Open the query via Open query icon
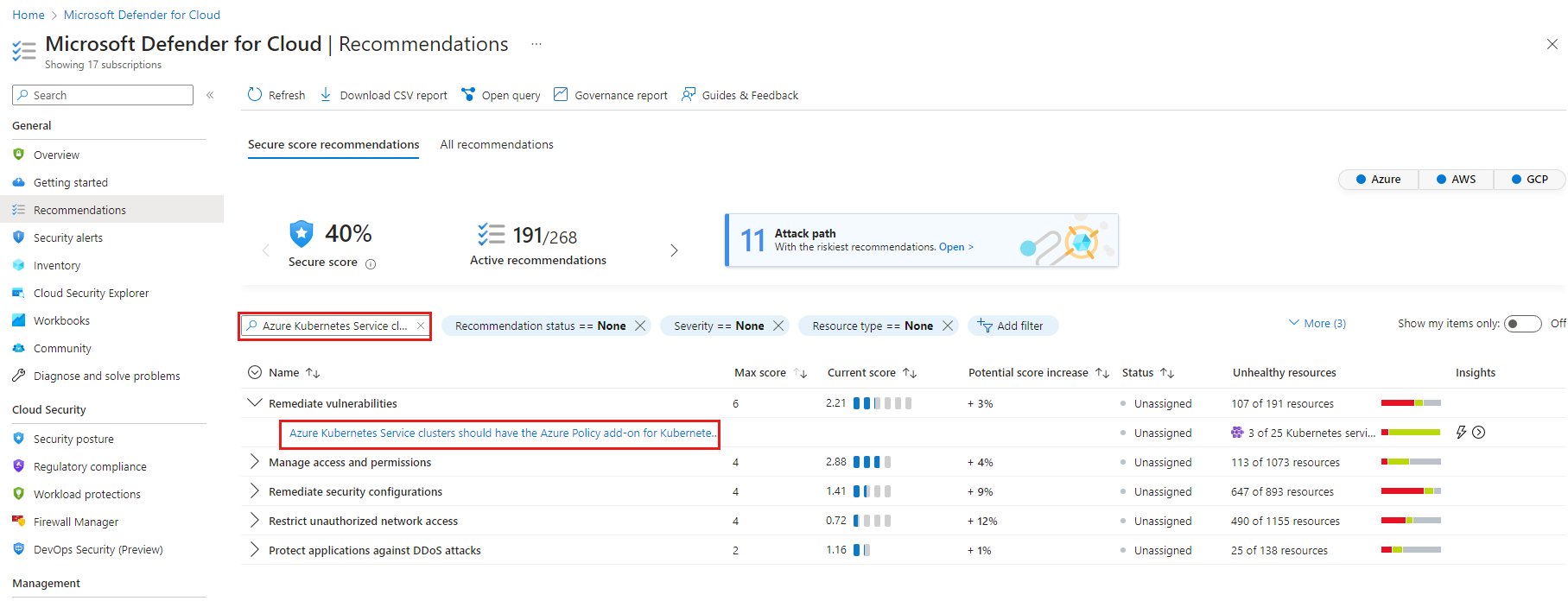Screen dimensions: 1568x601 coord(468,94)
